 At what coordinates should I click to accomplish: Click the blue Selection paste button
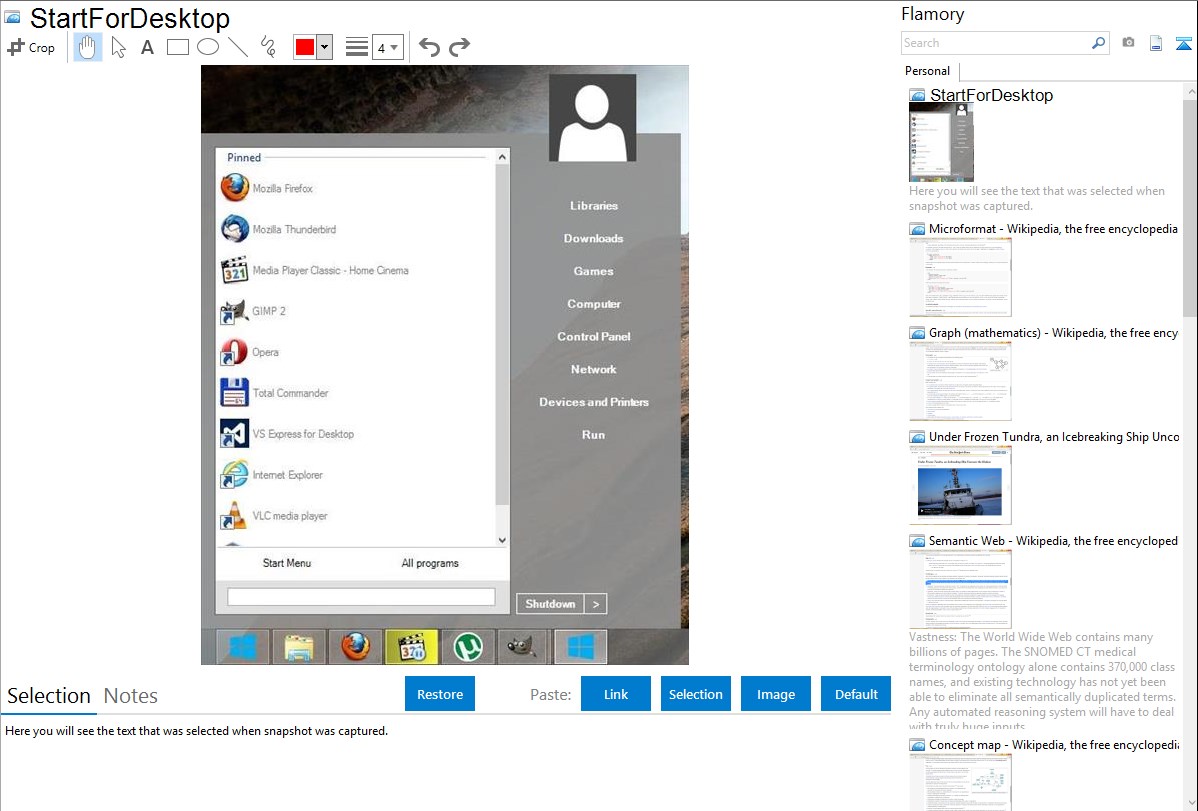695,694
